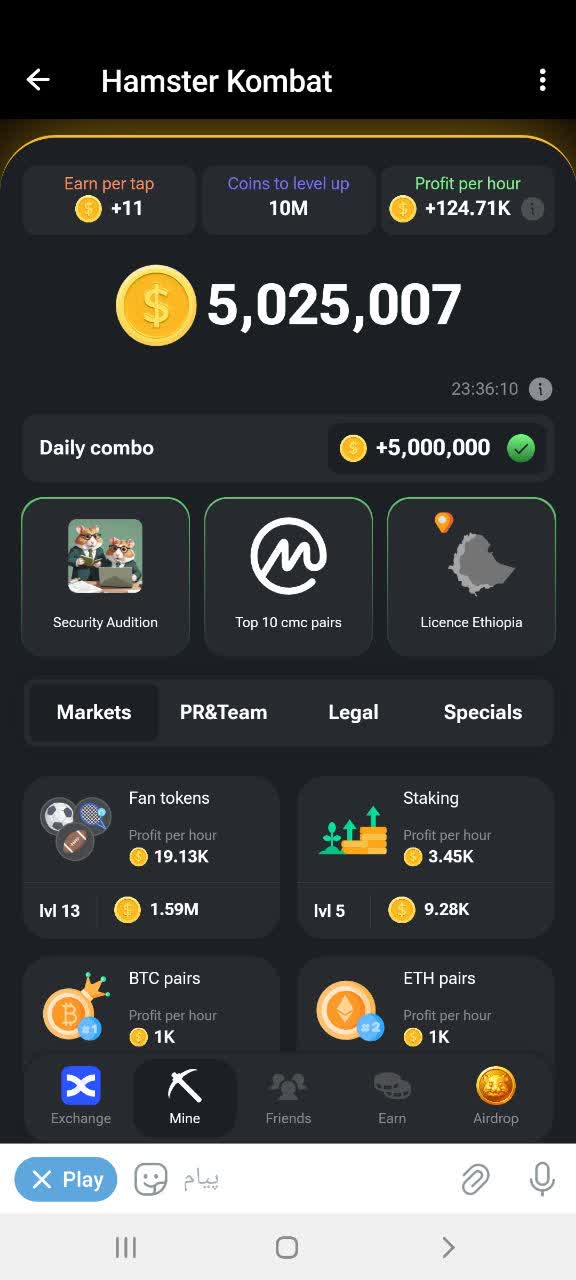Viewport: 576px width, 1280px height.
Task: Go to the Earn coins section
Action: point(392,1097)
